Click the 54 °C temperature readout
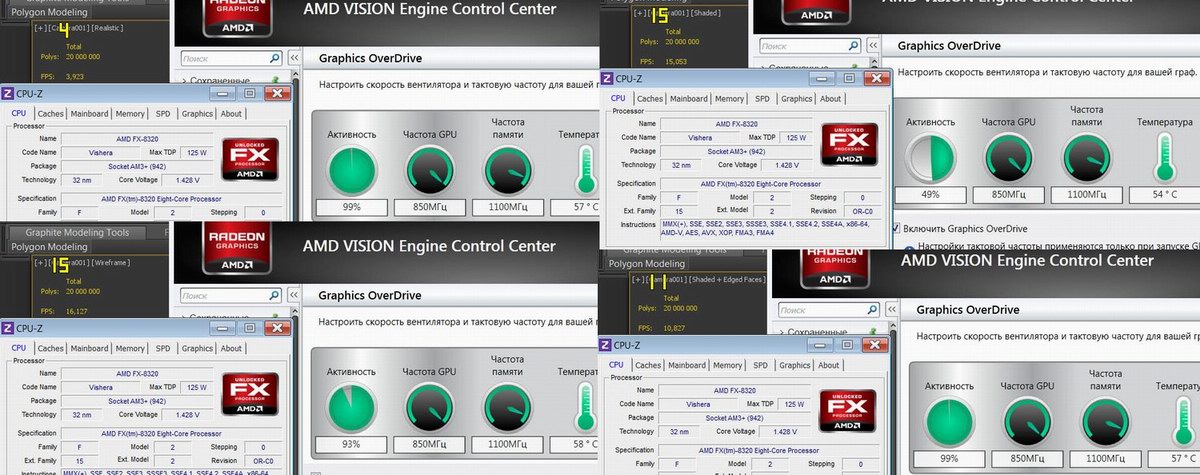Image resolution: width=1200 pixels, height=475 pixels. point(1166,196)
